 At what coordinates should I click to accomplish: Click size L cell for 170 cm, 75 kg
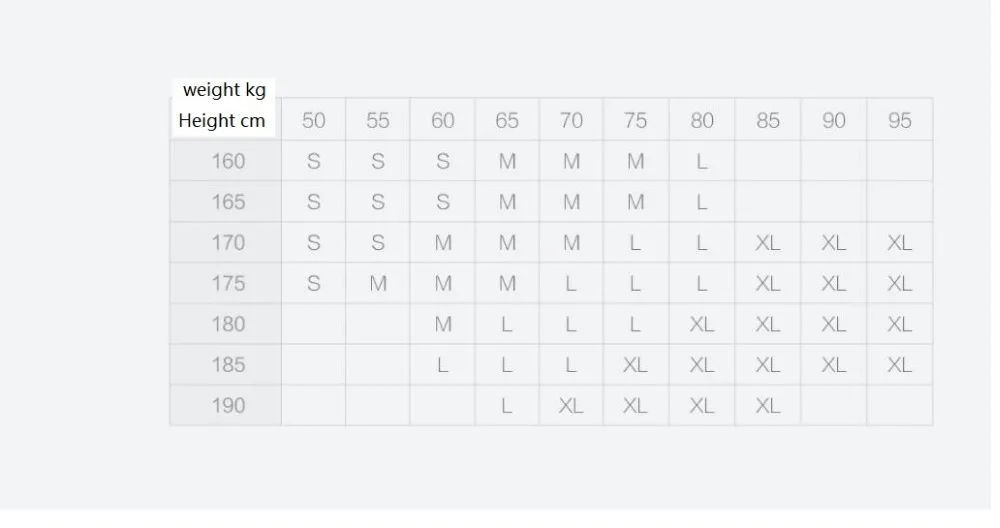[636, 242]
